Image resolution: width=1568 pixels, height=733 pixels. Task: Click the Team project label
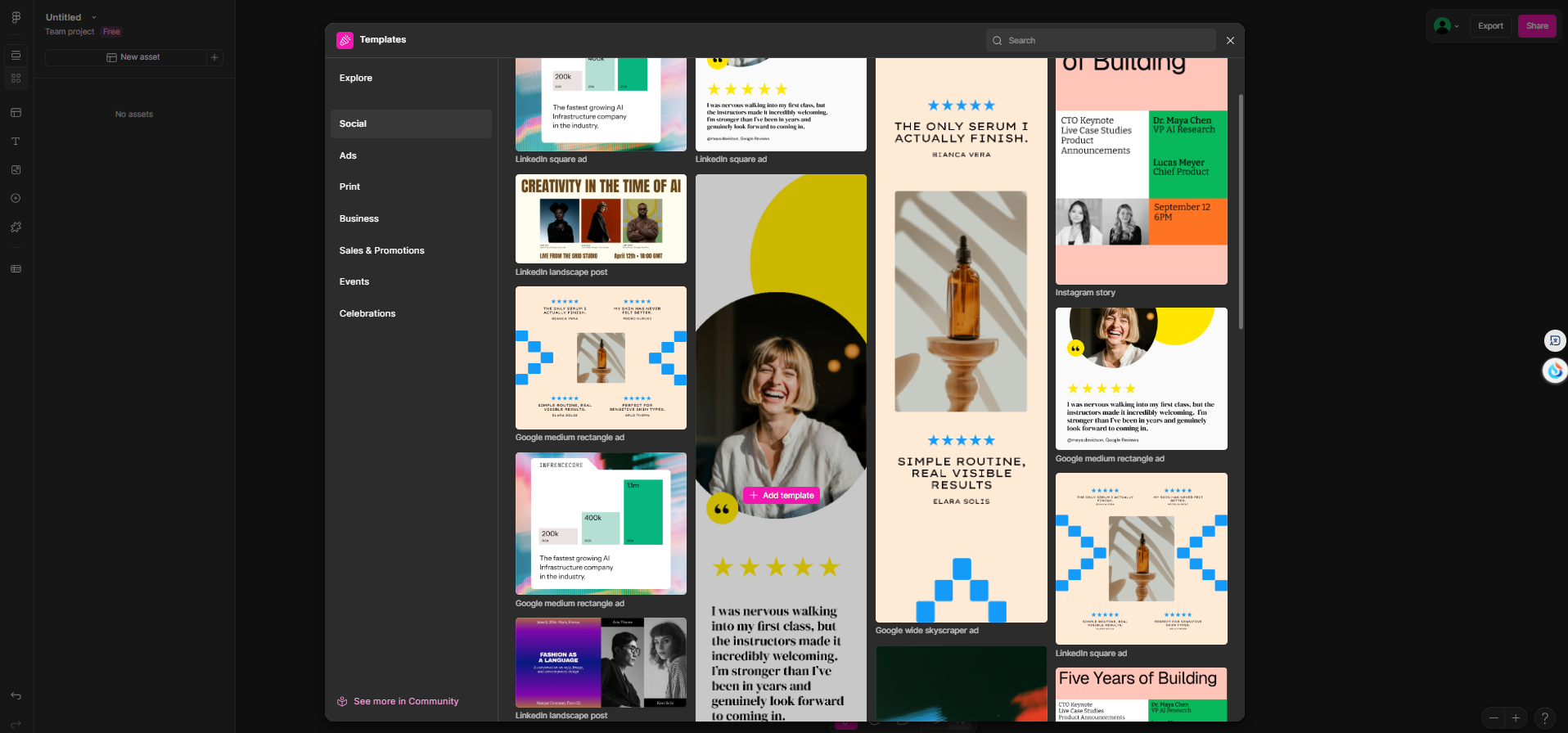click(x=70, y=32)
